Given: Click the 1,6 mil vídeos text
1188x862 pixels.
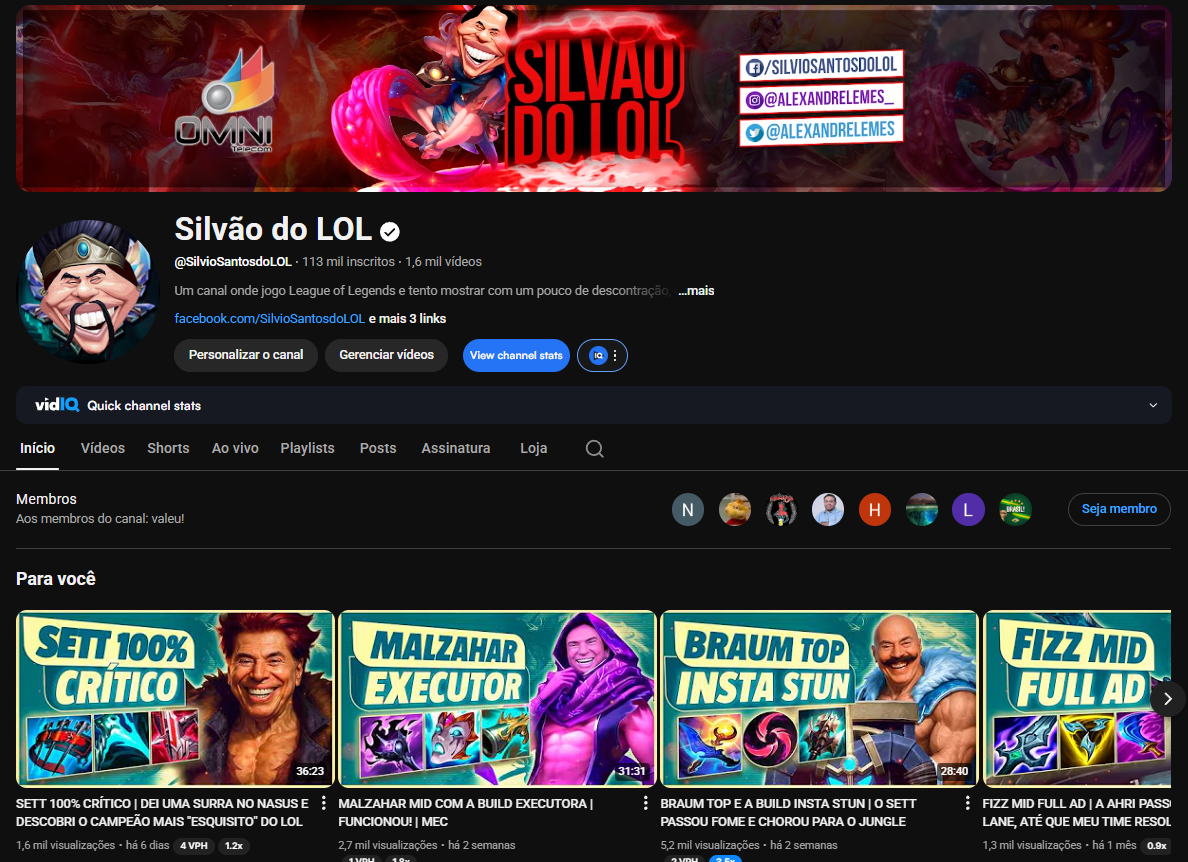Looking at the screenshot, I should pyautogui.click(x=443, y=262).
